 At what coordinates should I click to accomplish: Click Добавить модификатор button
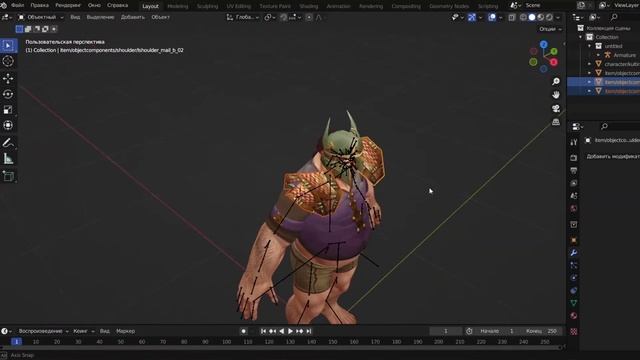613,156
